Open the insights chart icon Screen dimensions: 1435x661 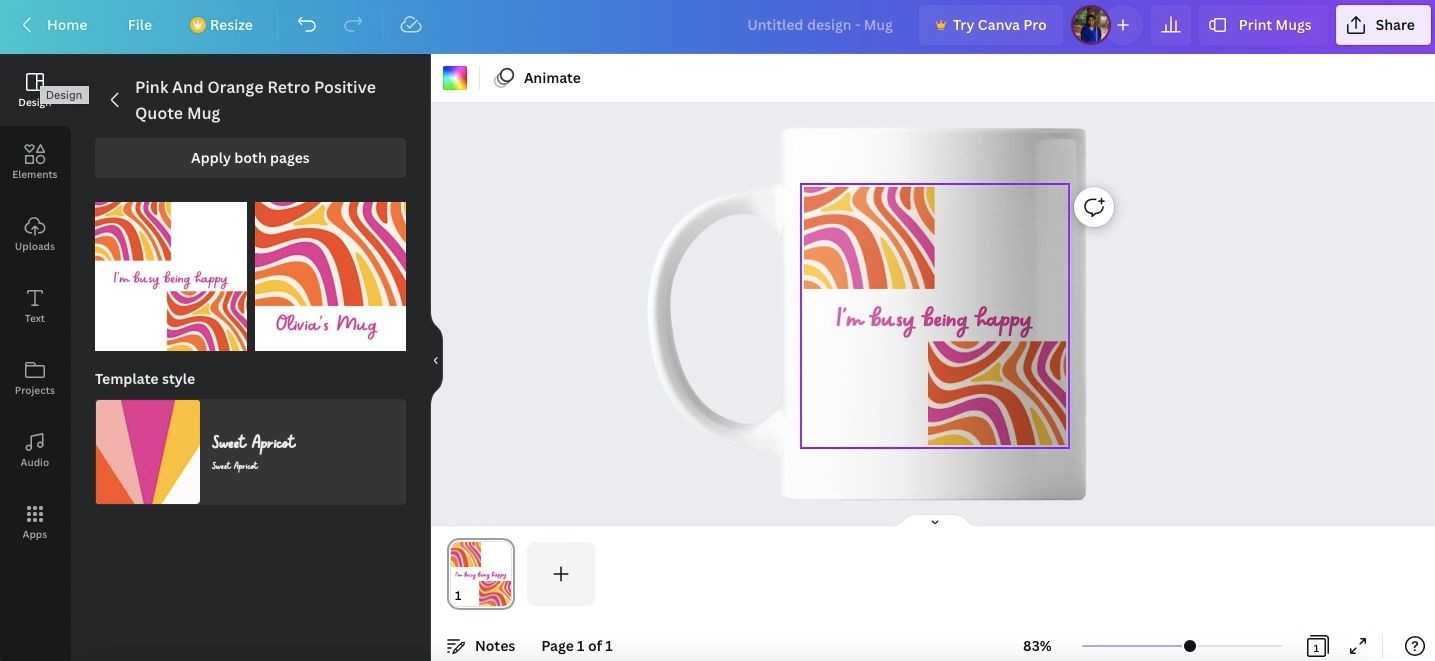(x=1171, y=25)
